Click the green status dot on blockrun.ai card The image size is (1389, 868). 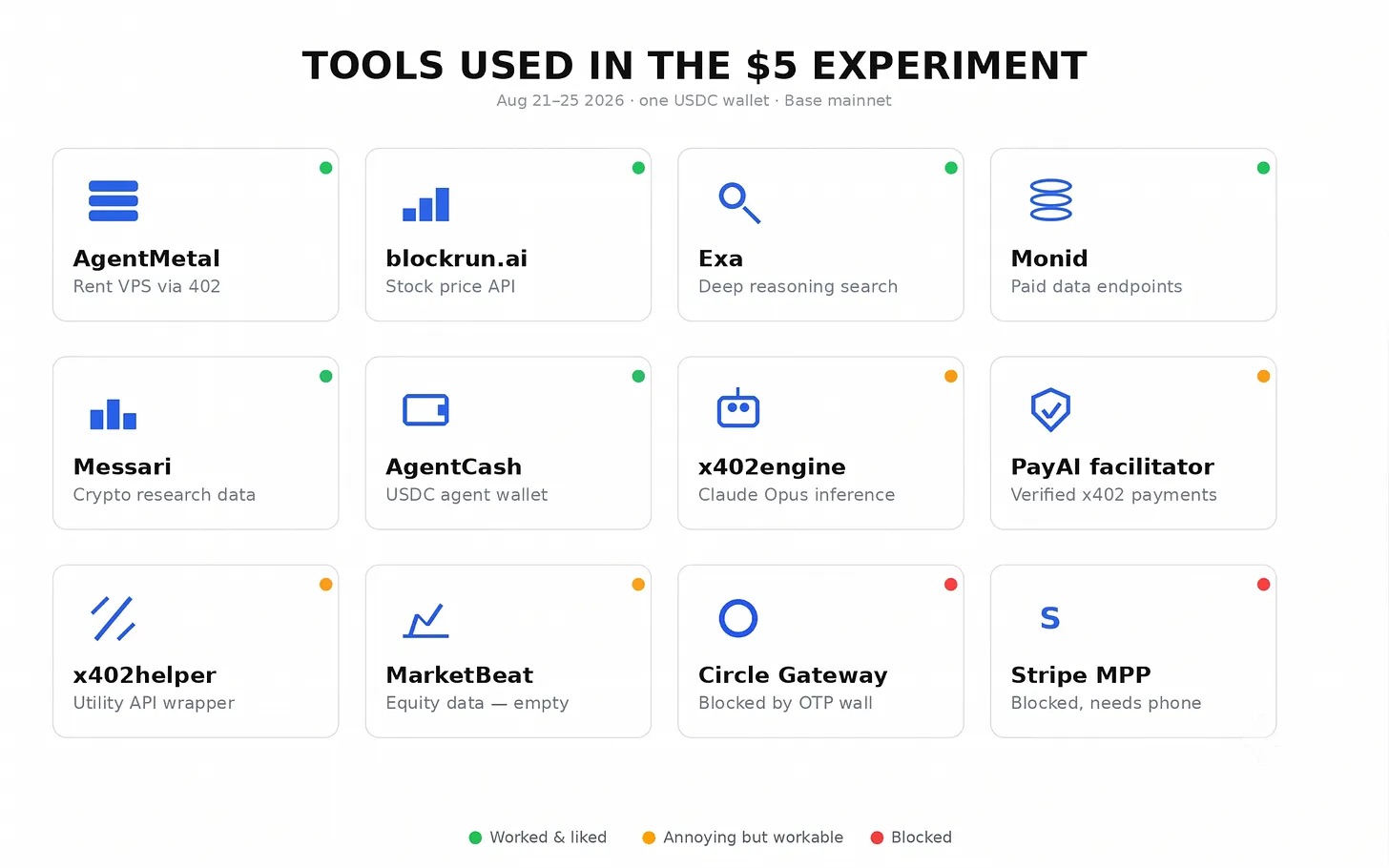(x=638, y=168)
